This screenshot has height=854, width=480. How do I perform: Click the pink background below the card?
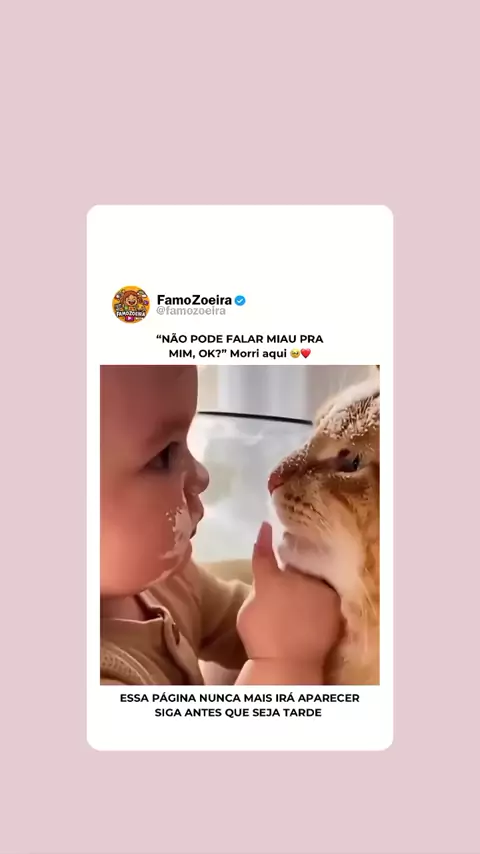coord(240,802)
